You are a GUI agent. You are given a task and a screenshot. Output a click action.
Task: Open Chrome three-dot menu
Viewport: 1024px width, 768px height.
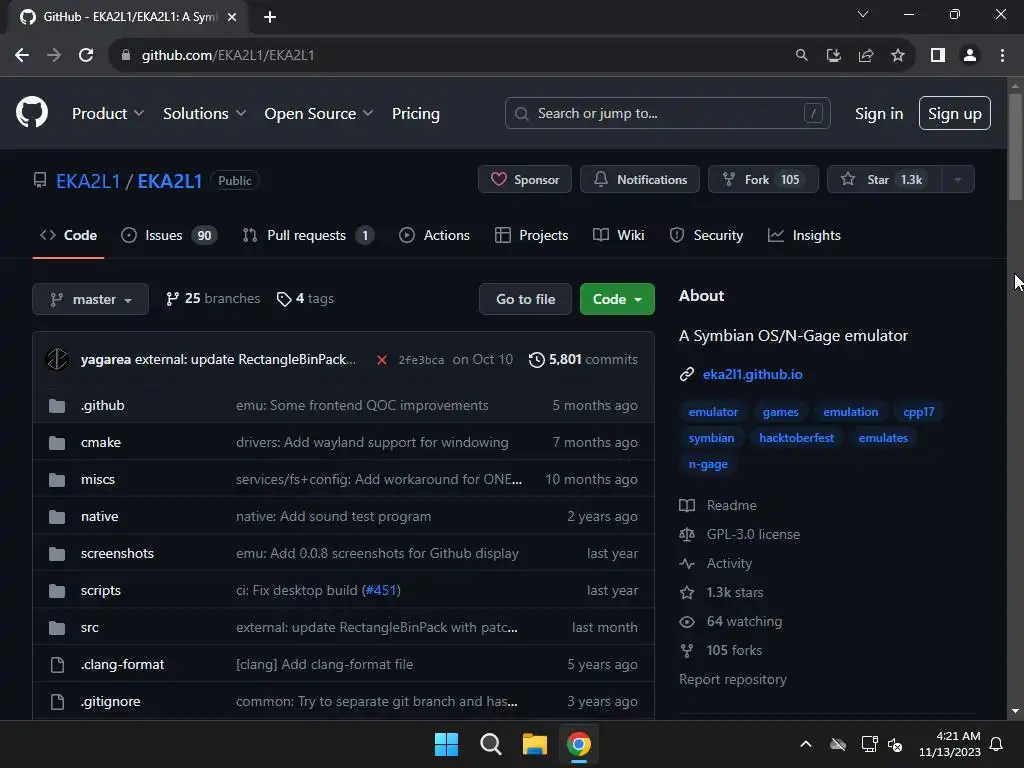(x=1002, y=56)
